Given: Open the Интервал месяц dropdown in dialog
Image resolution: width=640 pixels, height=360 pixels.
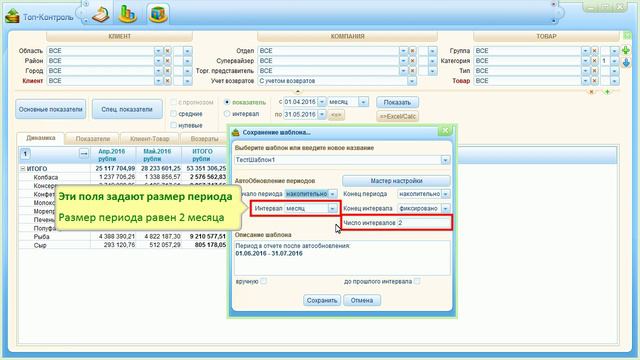Looking at the screenshot, I should coord(333,209).
